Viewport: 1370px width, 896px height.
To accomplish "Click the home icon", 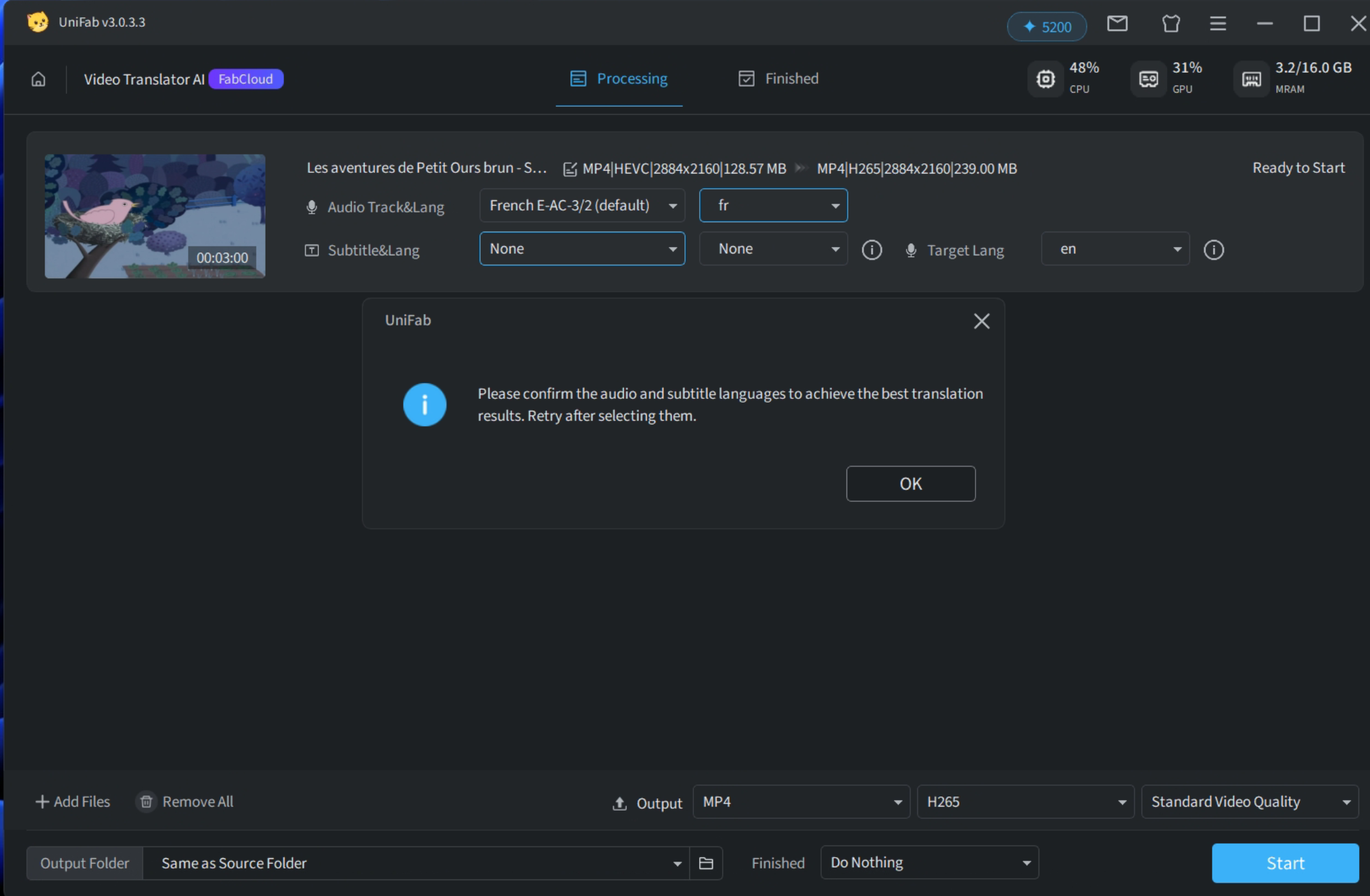I will click(38, 79).
